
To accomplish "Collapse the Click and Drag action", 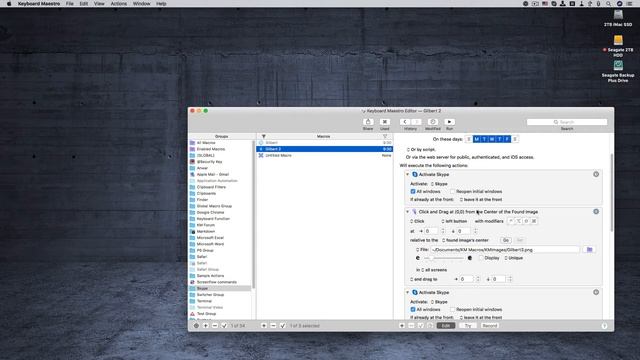I will coord(407,211).
